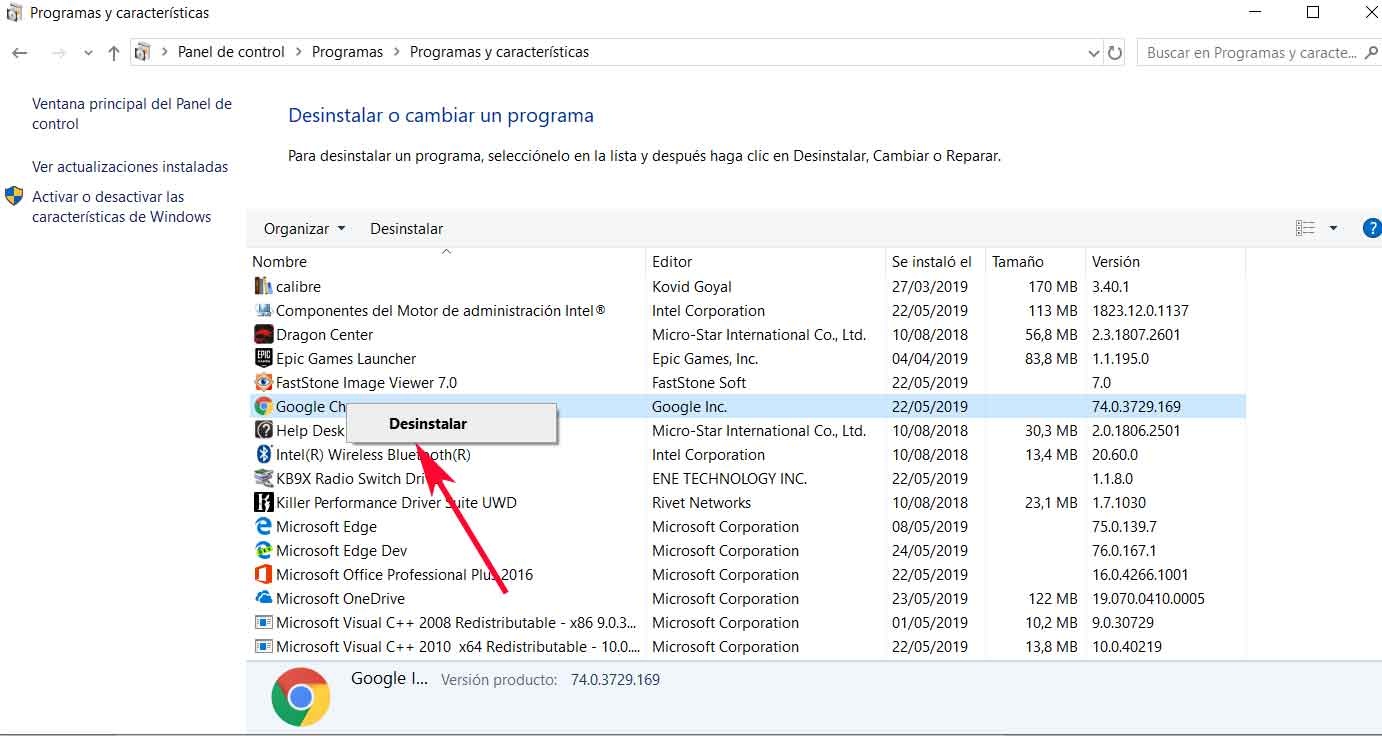Click the Microsoft OneDrive cloud icon
1382x736 pixels.
[x=264, y=599]
